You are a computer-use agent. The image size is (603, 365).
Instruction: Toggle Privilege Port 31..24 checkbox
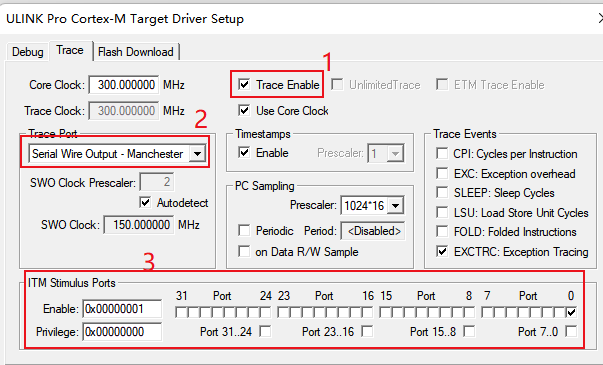pyautogui.click(x=265, y=331)
